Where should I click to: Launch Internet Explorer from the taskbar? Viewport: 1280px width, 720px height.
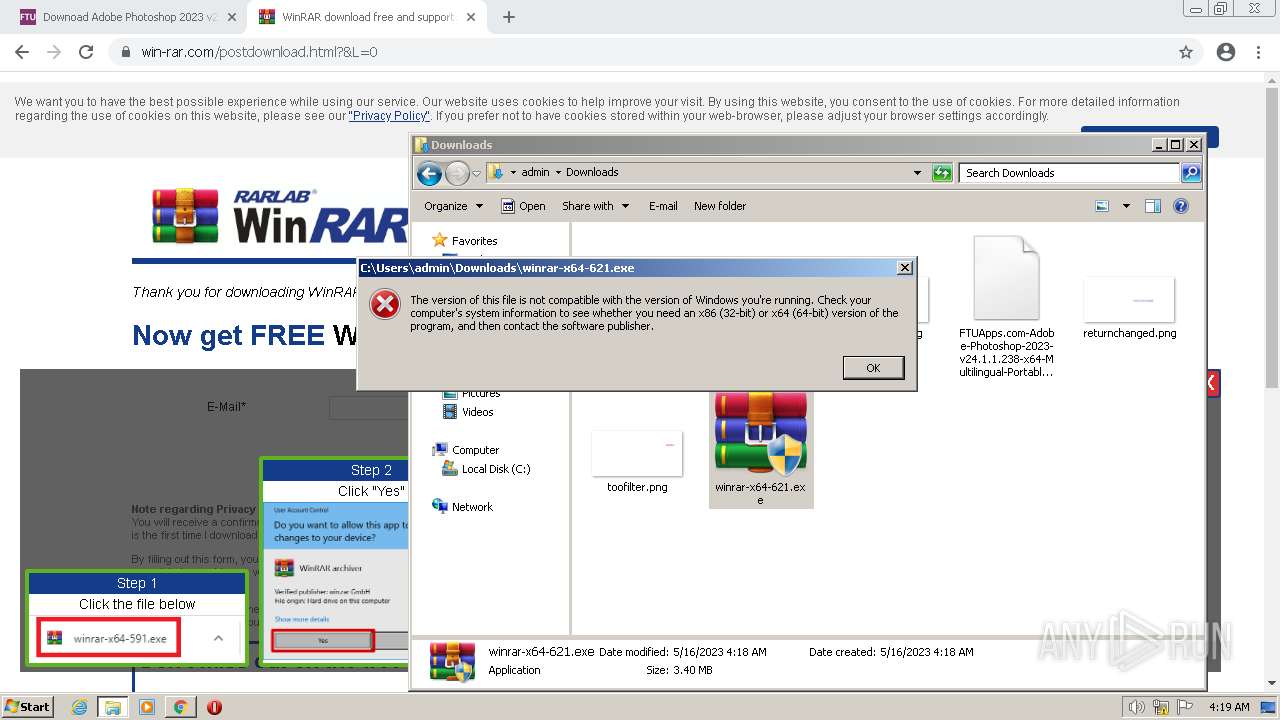click(x=80, y=707)
